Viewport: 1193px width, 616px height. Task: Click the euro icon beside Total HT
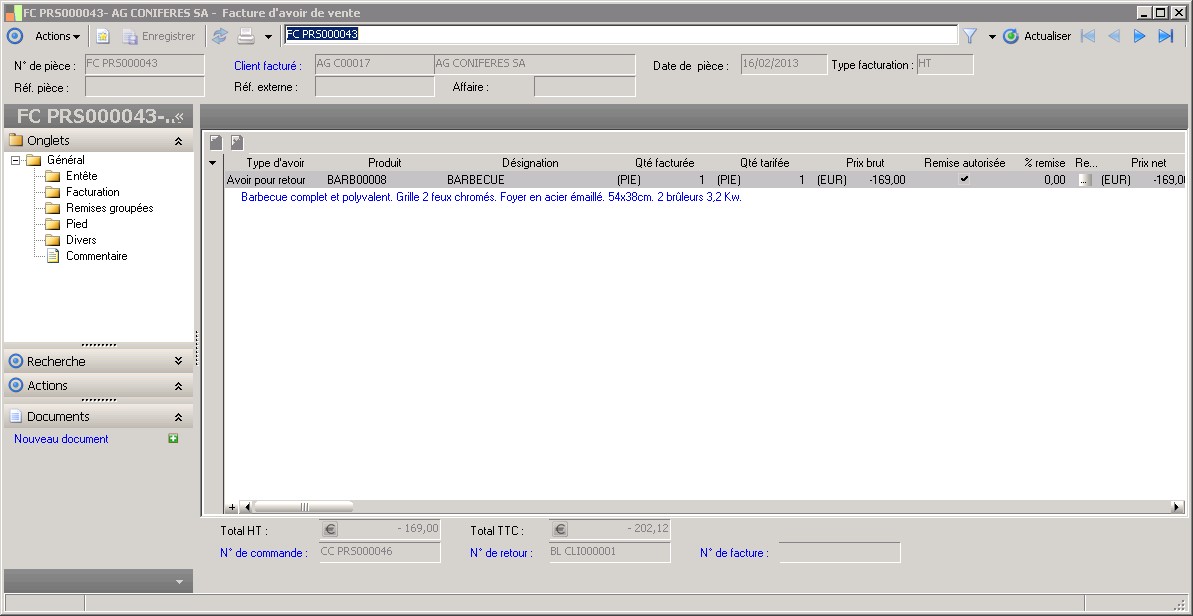click(330, 529)
